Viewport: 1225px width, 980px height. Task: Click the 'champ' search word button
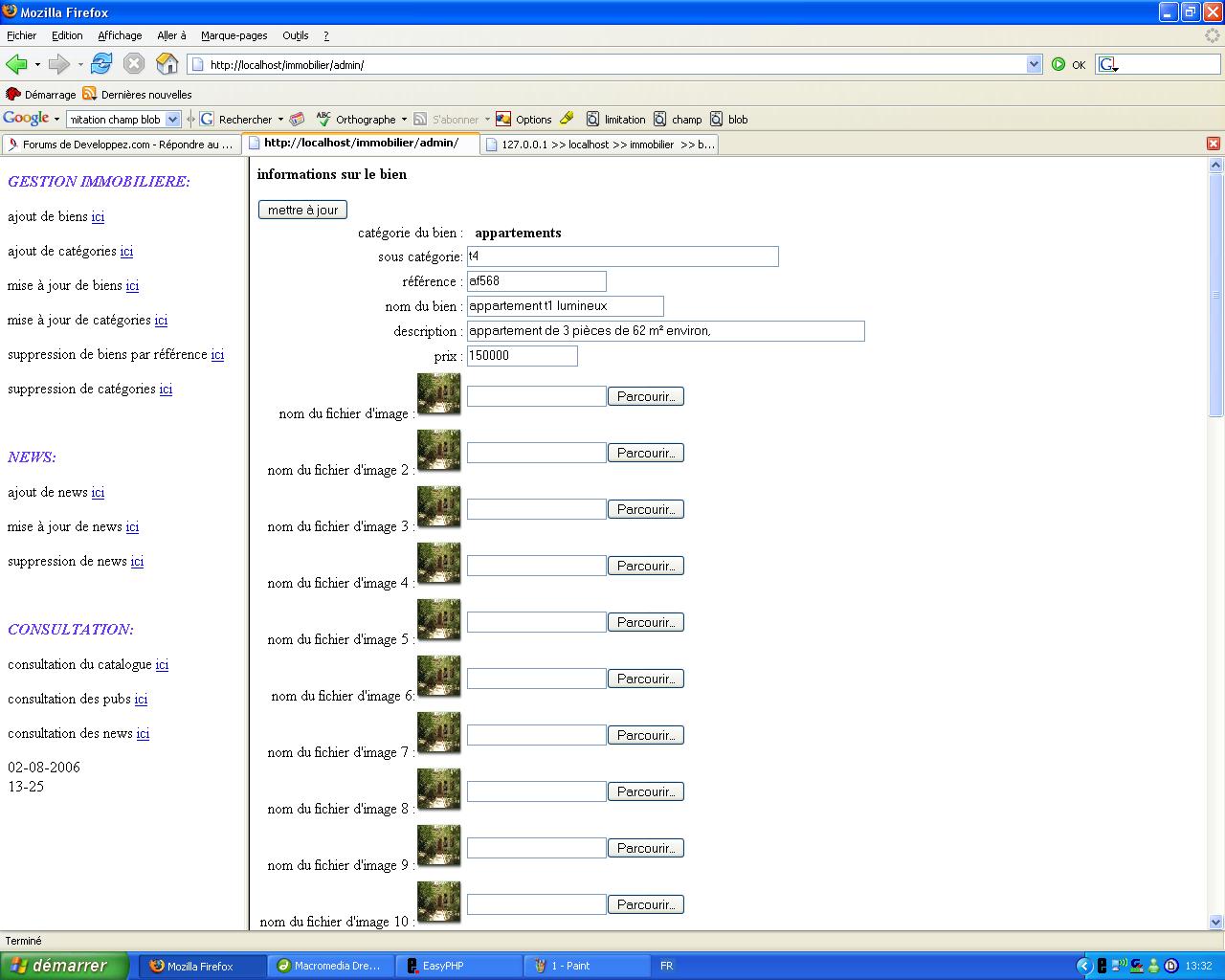pos(678,120)
